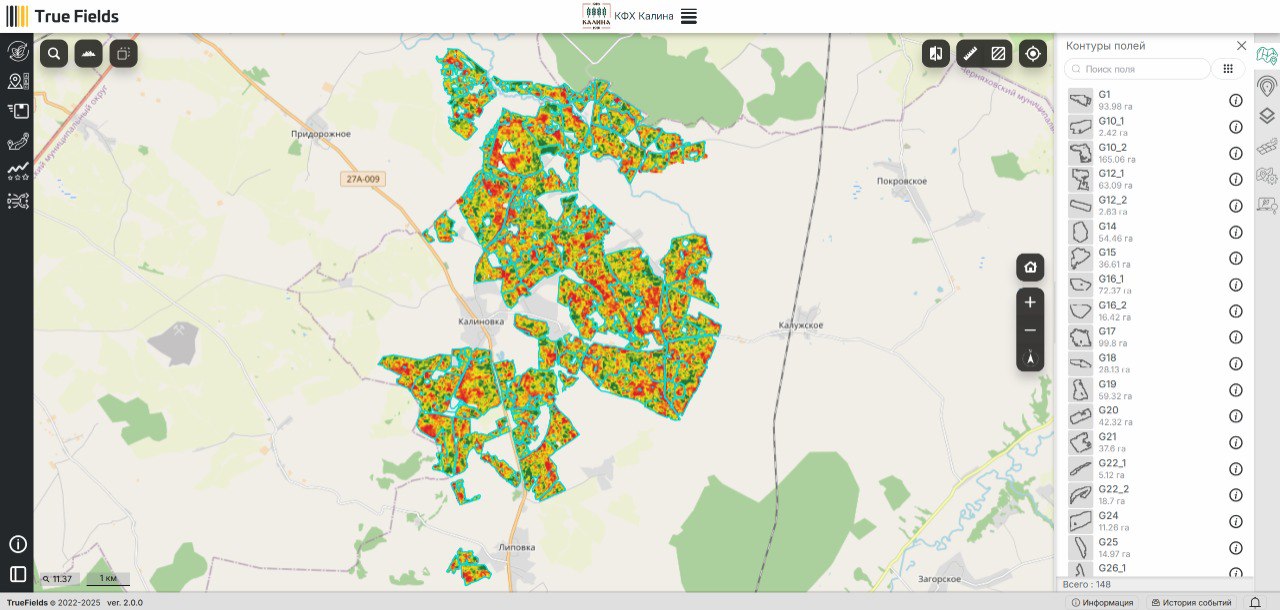Switch to the layers tab in right sidebar

(1266, 116)
